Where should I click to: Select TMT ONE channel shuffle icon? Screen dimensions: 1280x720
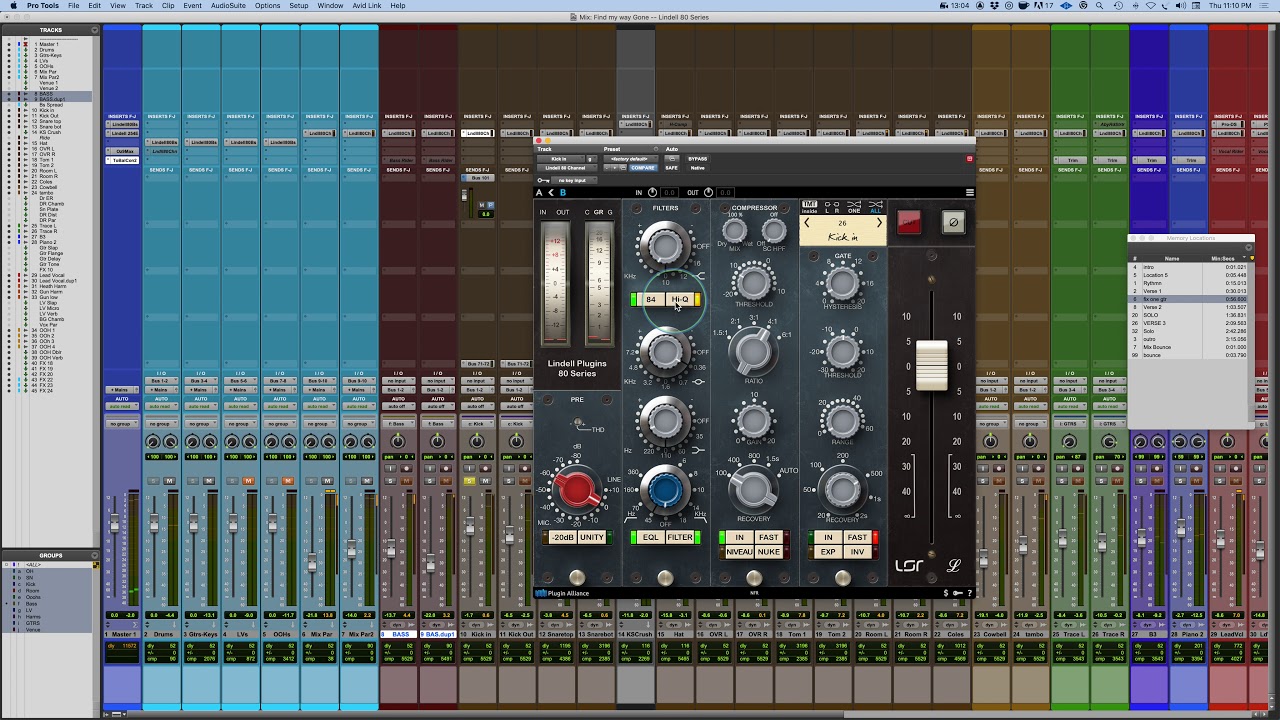click(854, 207)
